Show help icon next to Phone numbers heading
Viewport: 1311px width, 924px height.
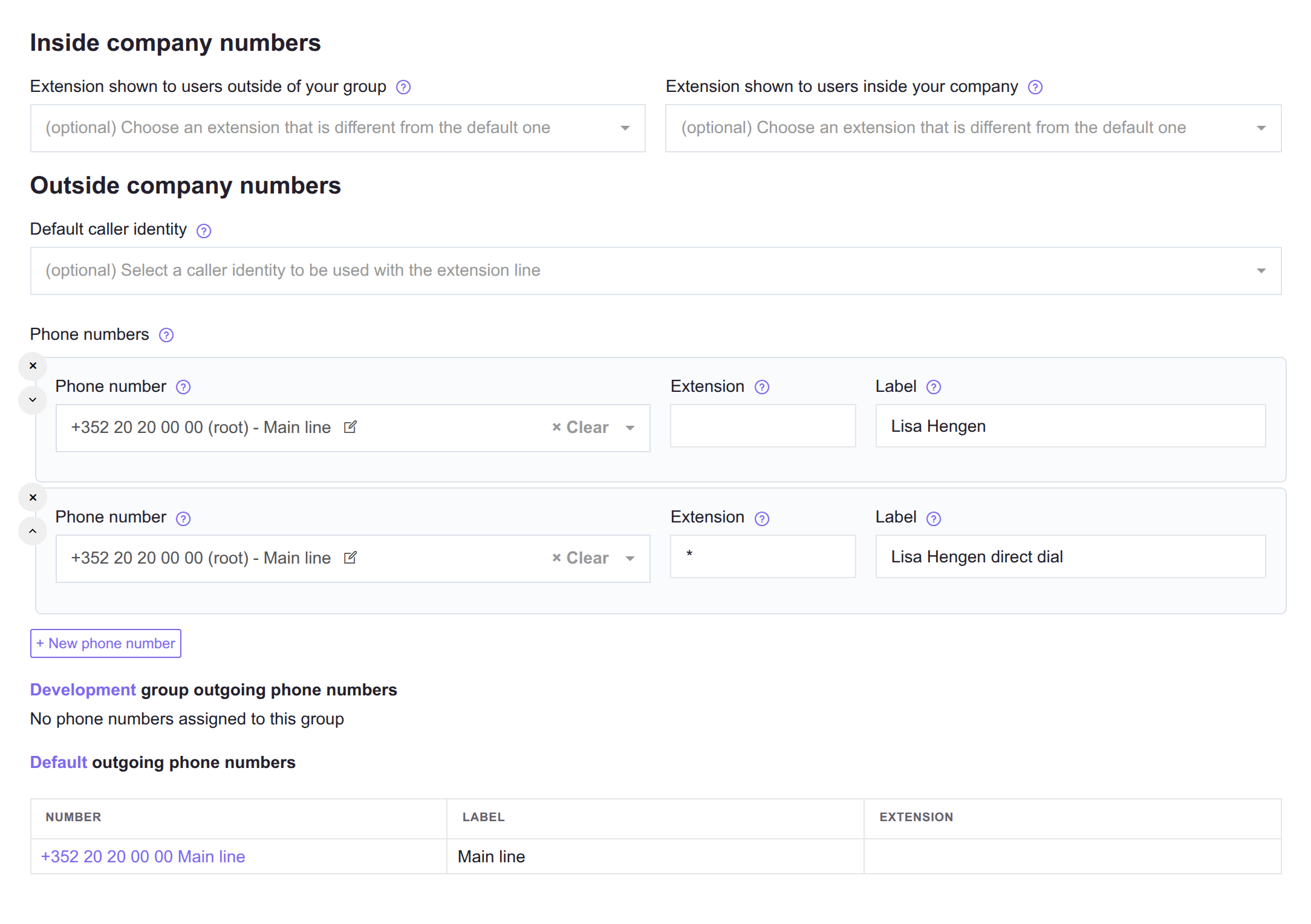[166, 335]
